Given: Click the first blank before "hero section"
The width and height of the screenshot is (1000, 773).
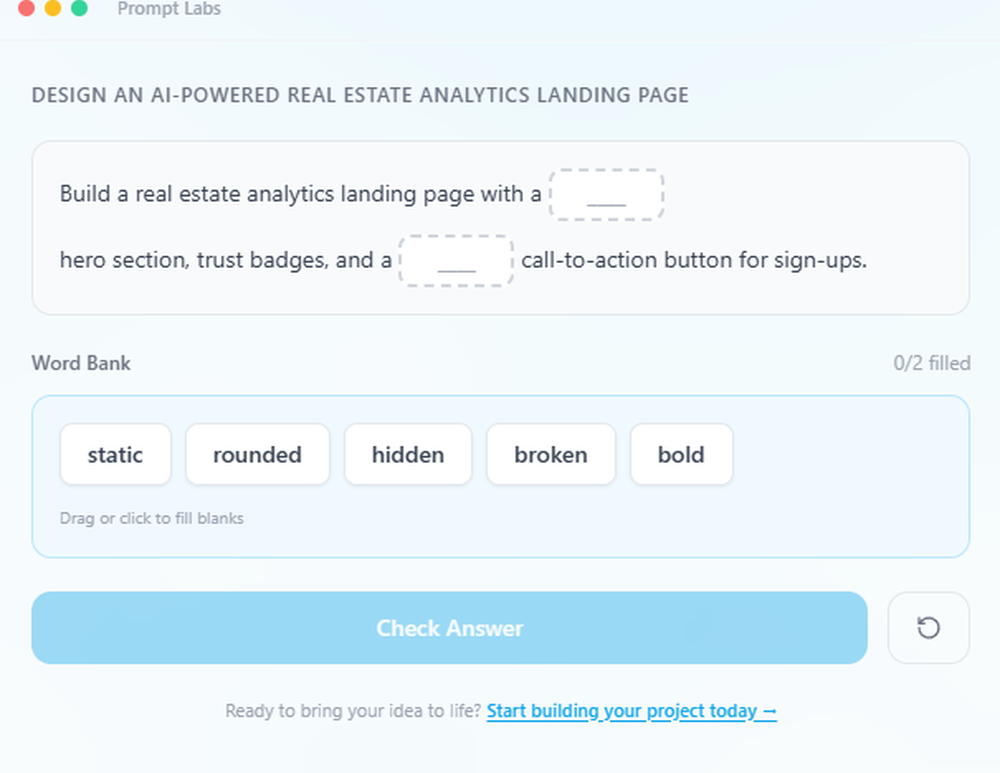Looking at the screenshot, I should tap(606, 195).
